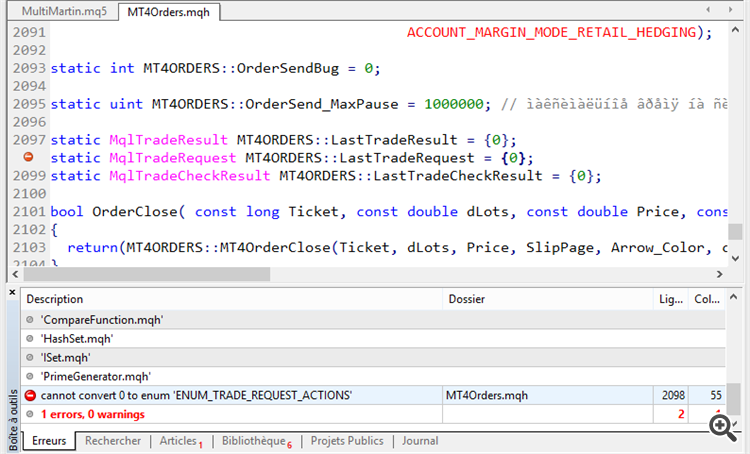This screenshot has width=750, height=454.
Task: Select the 'cannot convert 0 to enum' error row
Action: click(373, 395)
